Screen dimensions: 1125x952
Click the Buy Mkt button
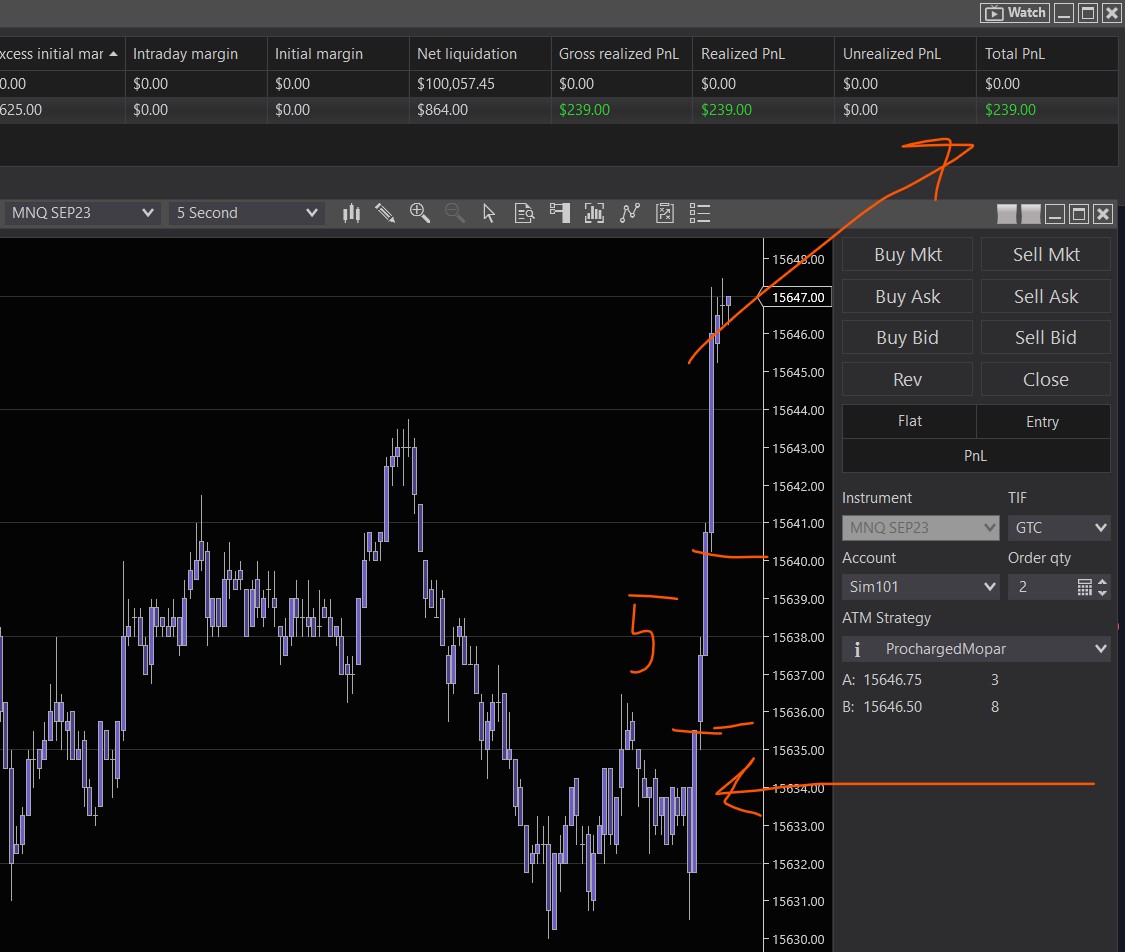point(907,255)
